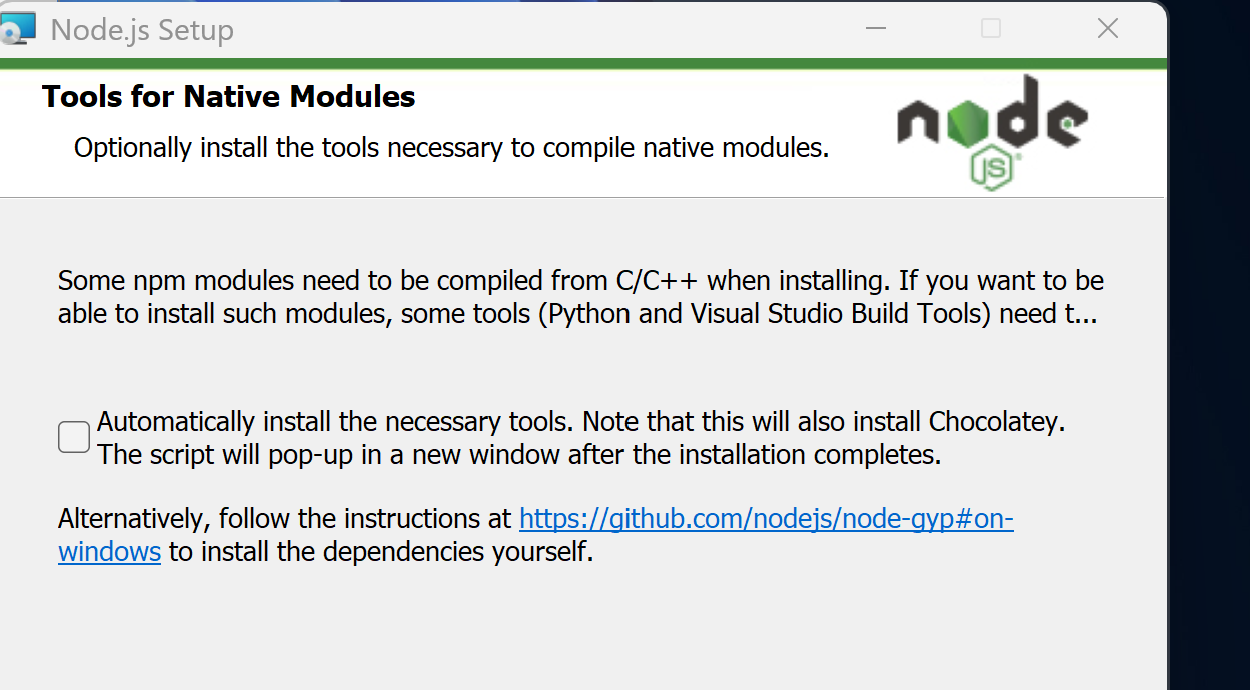
Task: Click the 'Some npm modules need to be compiled' paragraph
Action: (x=581, y=297)
